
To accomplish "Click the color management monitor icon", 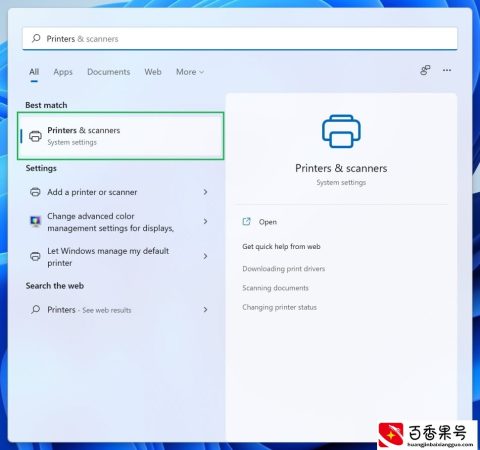I will coord(35,221).
